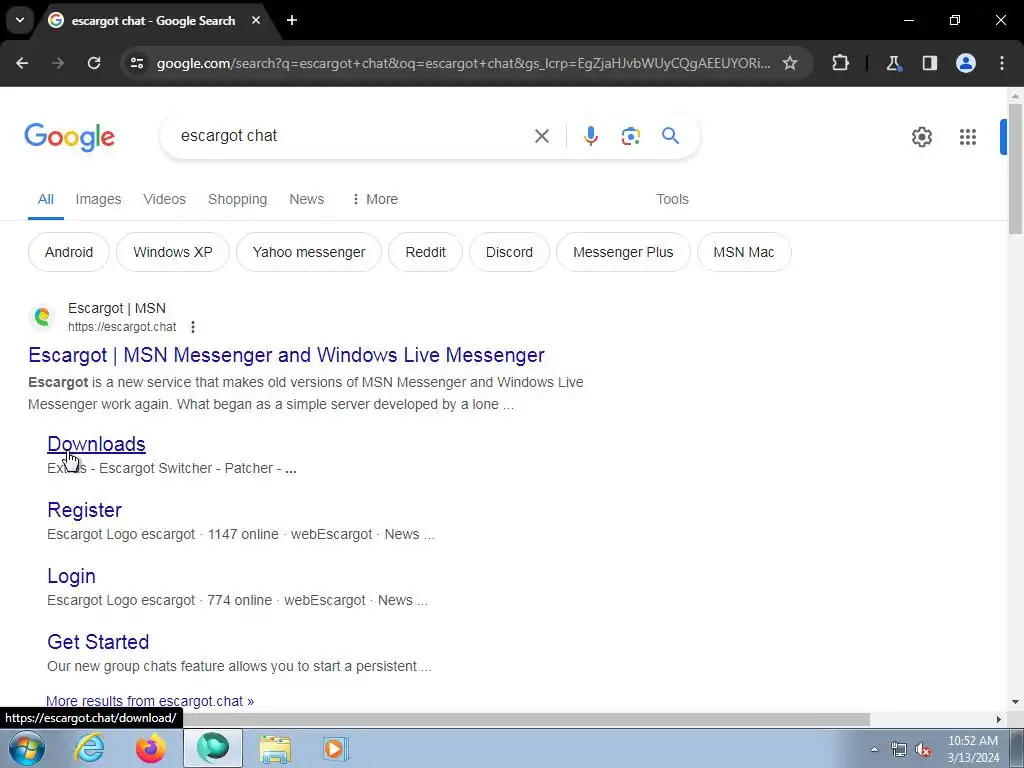Viewport: 1024px width, 768px height.
Task: Search by image with Google Lens icon
Action: point(631,136)
